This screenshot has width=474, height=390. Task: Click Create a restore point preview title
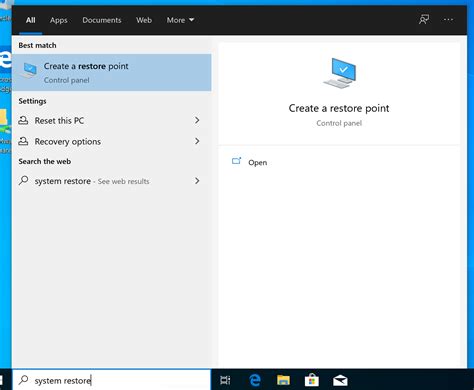[339, 108]
